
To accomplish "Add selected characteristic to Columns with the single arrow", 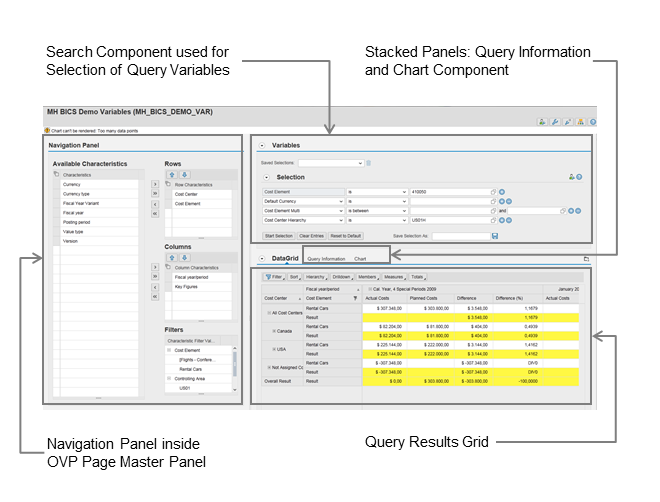I will point(155,267).
